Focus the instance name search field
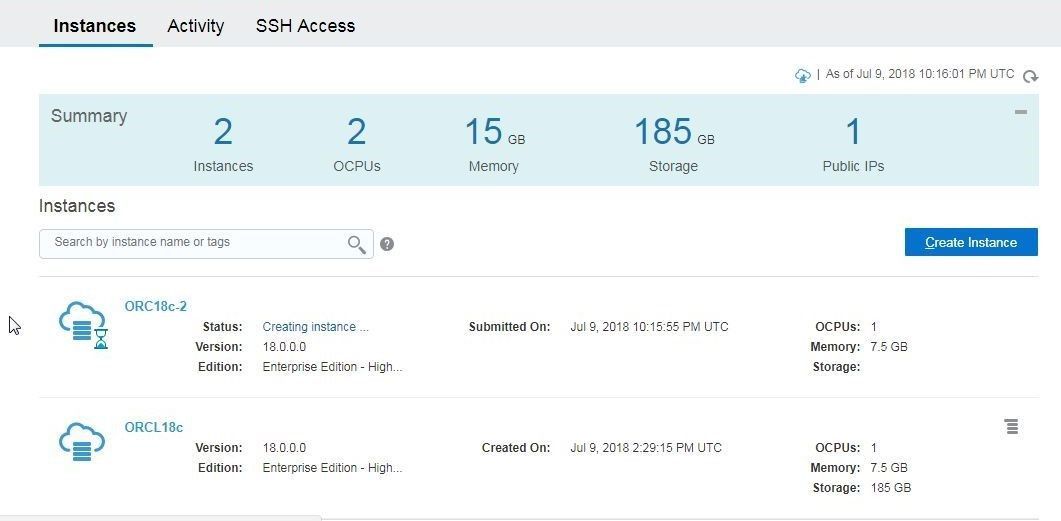1061x521 pixels. click(206, 244)
